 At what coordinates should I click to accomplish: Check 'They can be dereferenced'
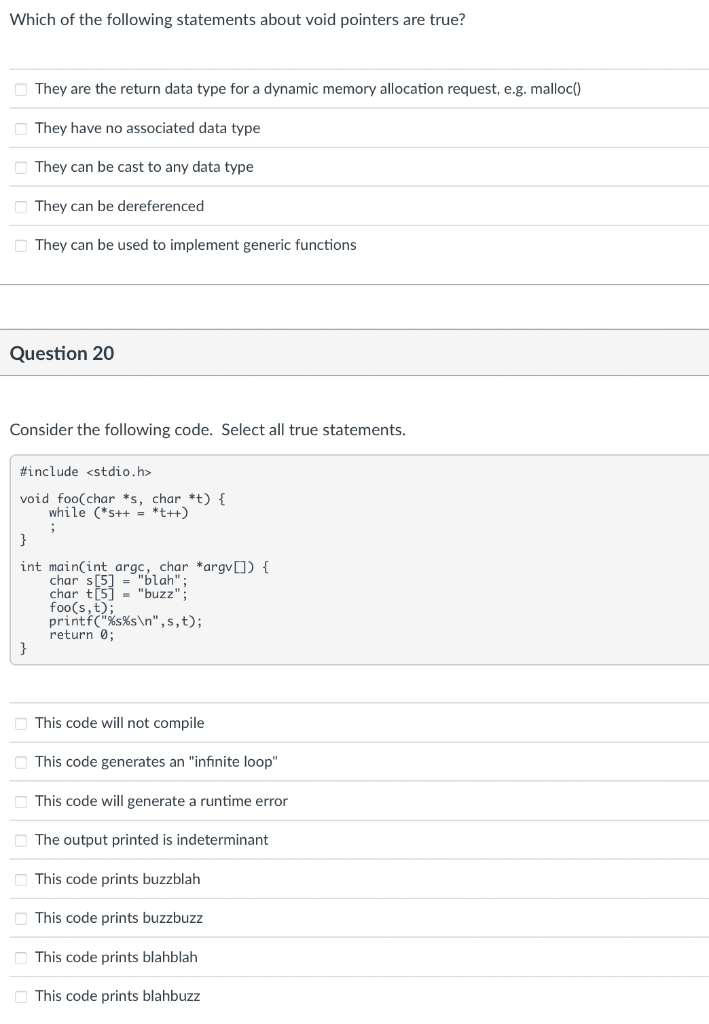click(x=20, y=206)
